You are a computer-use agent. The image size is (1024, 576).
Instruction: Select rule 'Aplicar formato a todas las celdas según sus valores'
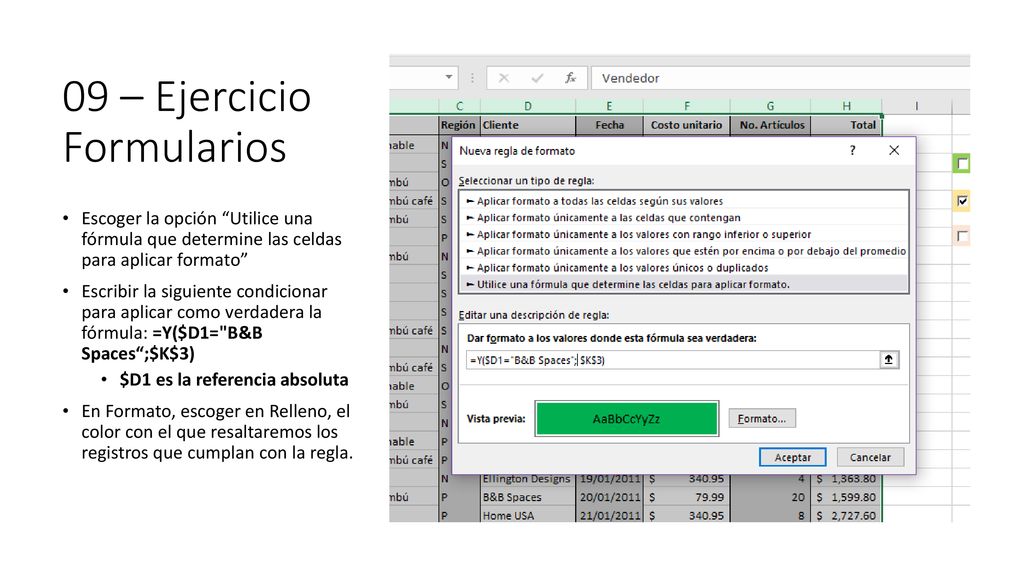683,201
